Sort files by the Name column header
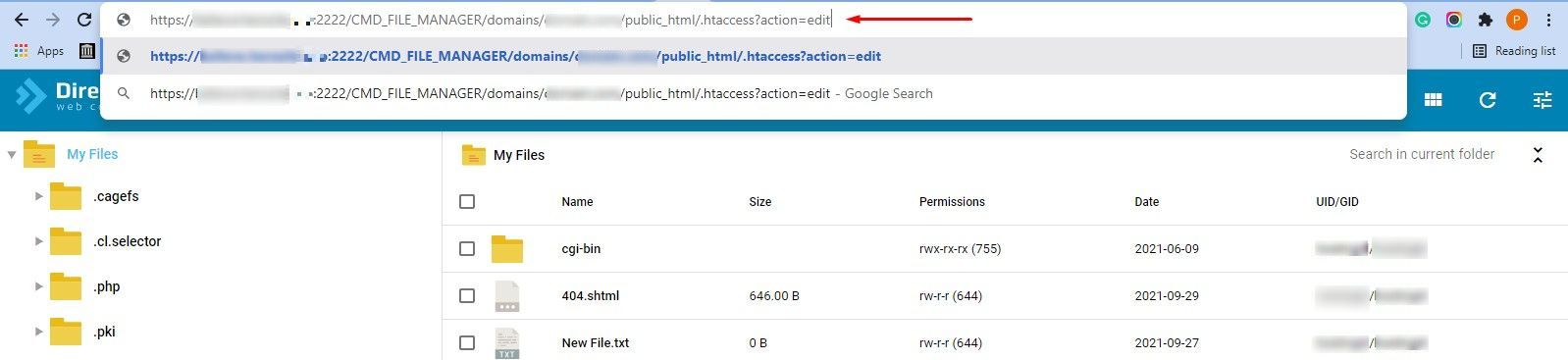1568x360 pixels. coord(577,201)
